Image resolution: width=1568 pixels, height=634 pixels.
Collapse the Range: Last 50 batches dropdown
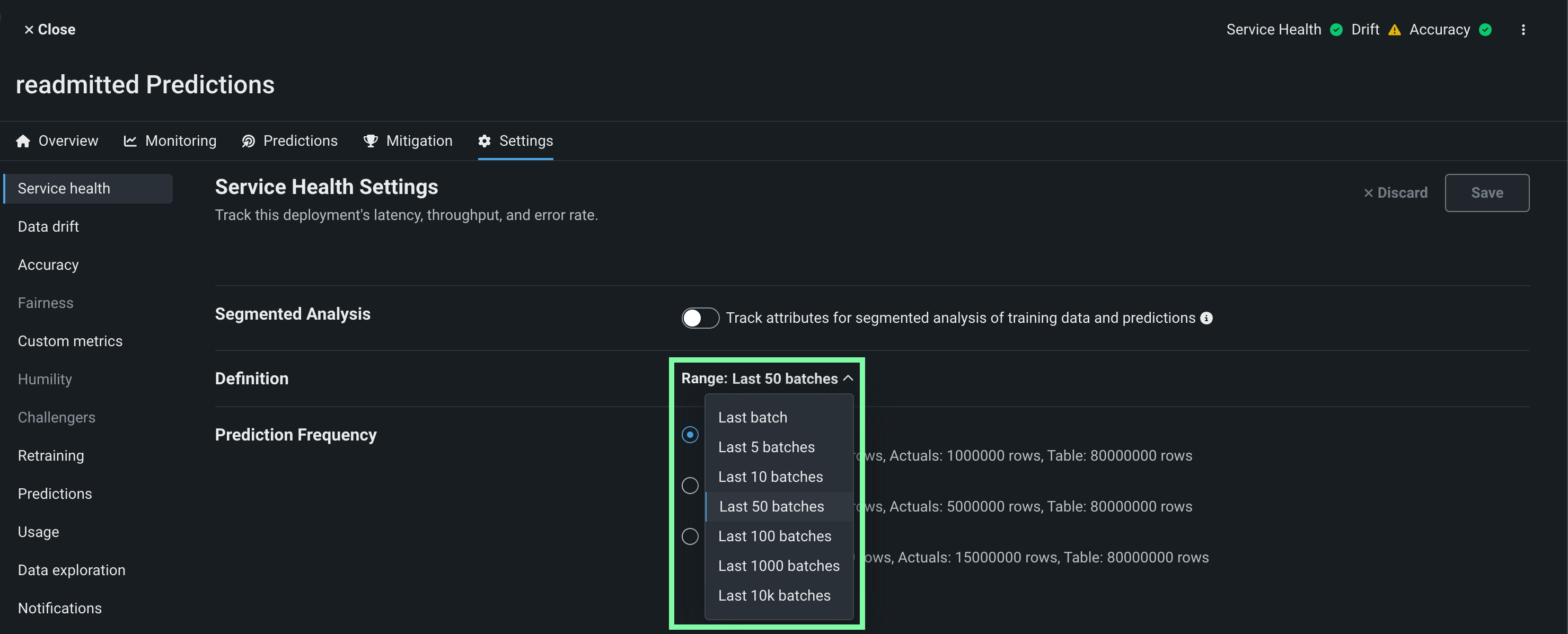pos(767,378)
